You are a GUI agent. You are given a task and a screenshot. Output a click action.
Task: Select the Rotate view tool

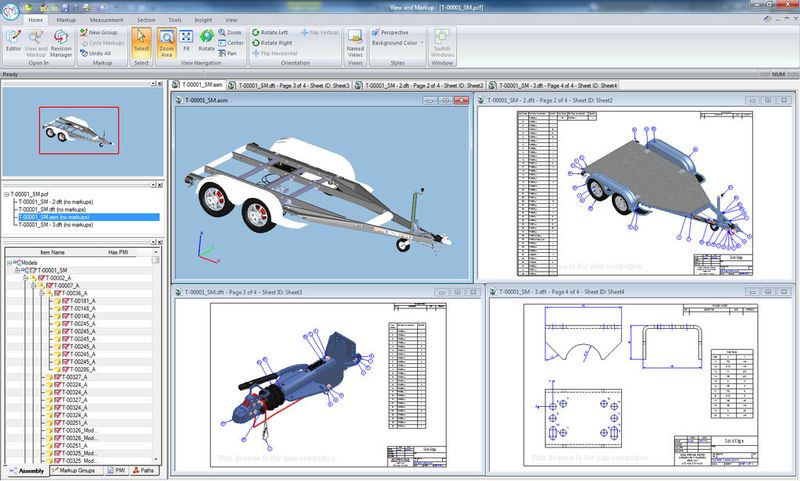(206, 41)
